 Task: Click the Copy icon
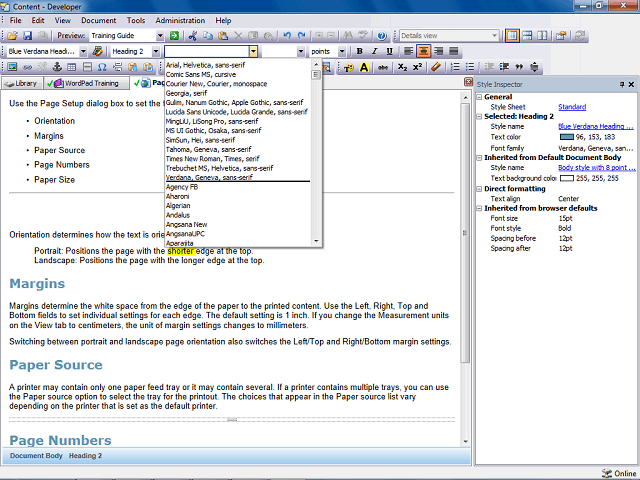[208, 36]
